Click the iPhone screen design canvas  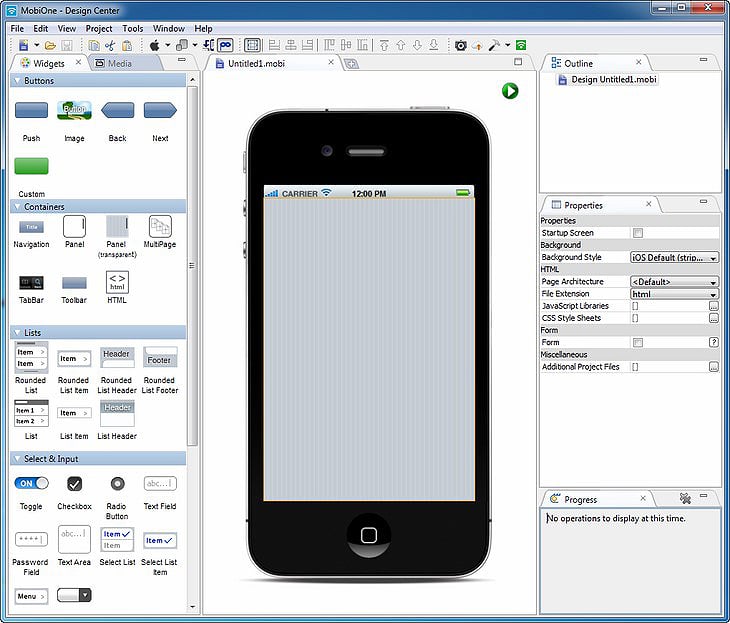pyautogui.click(x=369, y=350)
